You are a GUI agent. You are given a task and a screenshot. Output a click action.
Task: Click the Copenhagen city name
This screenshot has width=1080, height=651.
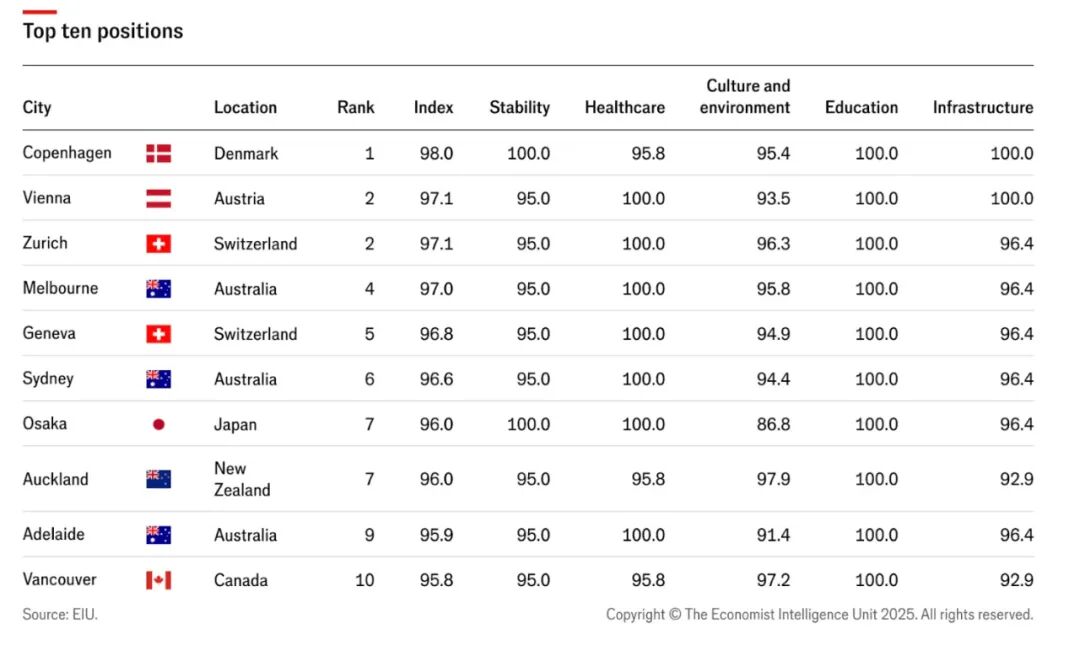tap(67, 153)
